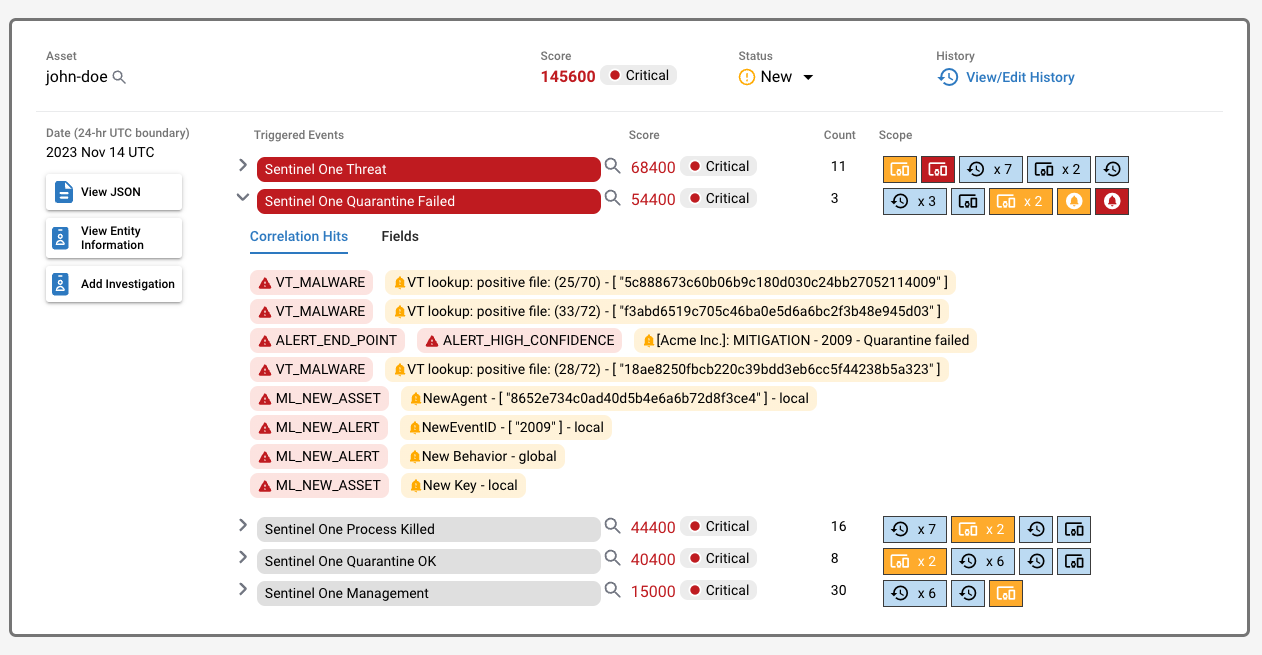Switch to the Fields tab

pyautogui.click(x=400, y=237)
